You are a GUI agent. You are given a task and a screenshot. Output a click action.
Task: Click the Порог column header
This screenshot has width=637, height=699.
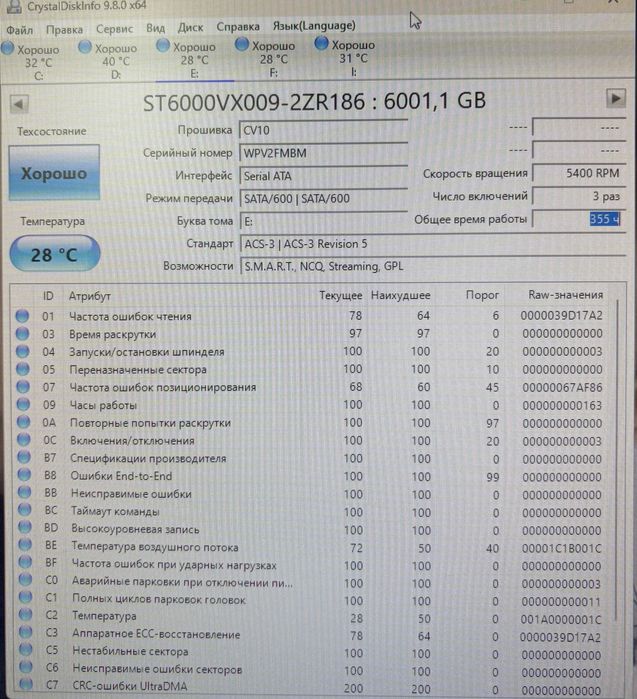[x=482, y=295]
